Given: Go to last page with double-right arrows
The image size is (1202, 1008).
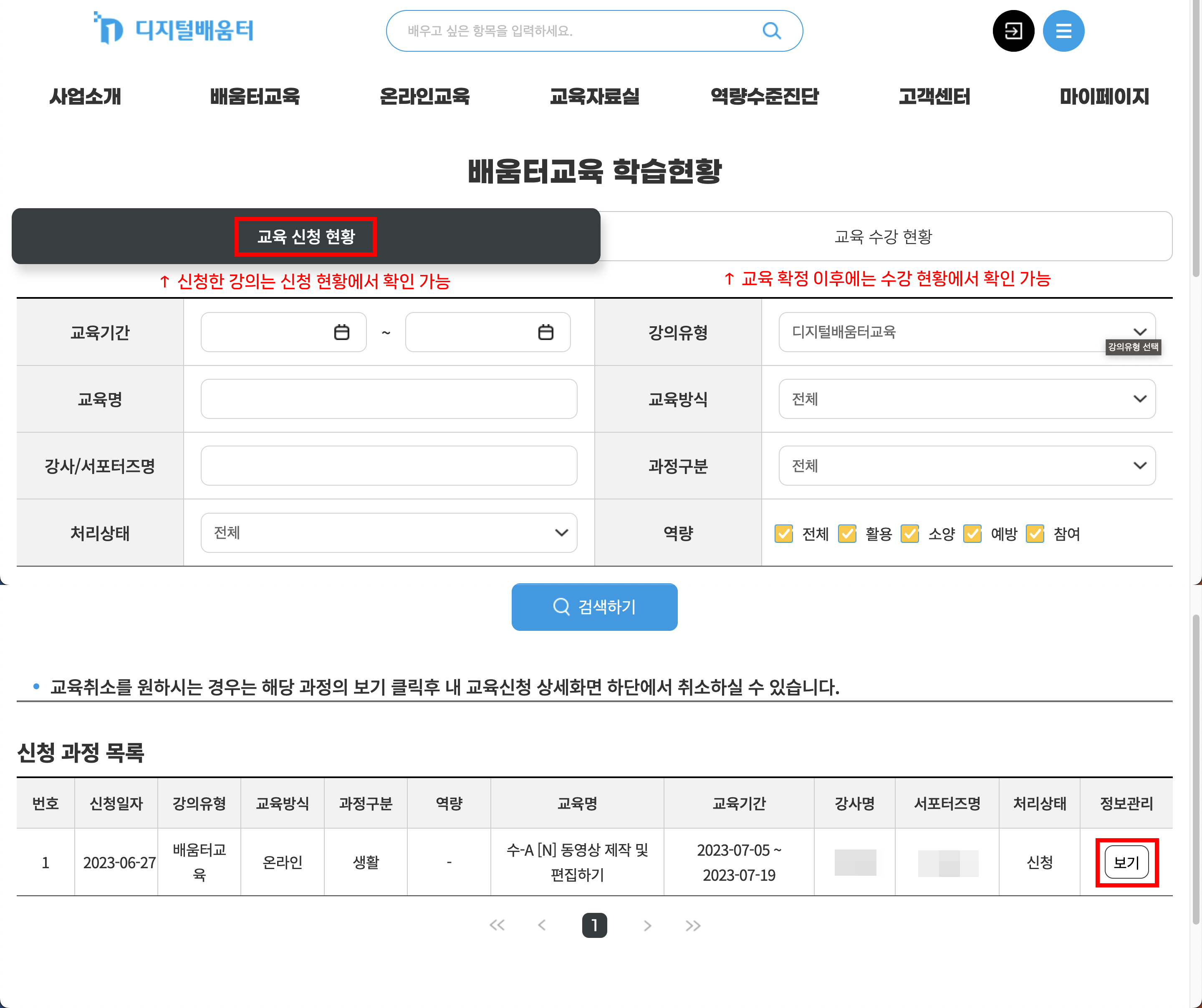Looking at the screenshot, I should coord(692,925).
